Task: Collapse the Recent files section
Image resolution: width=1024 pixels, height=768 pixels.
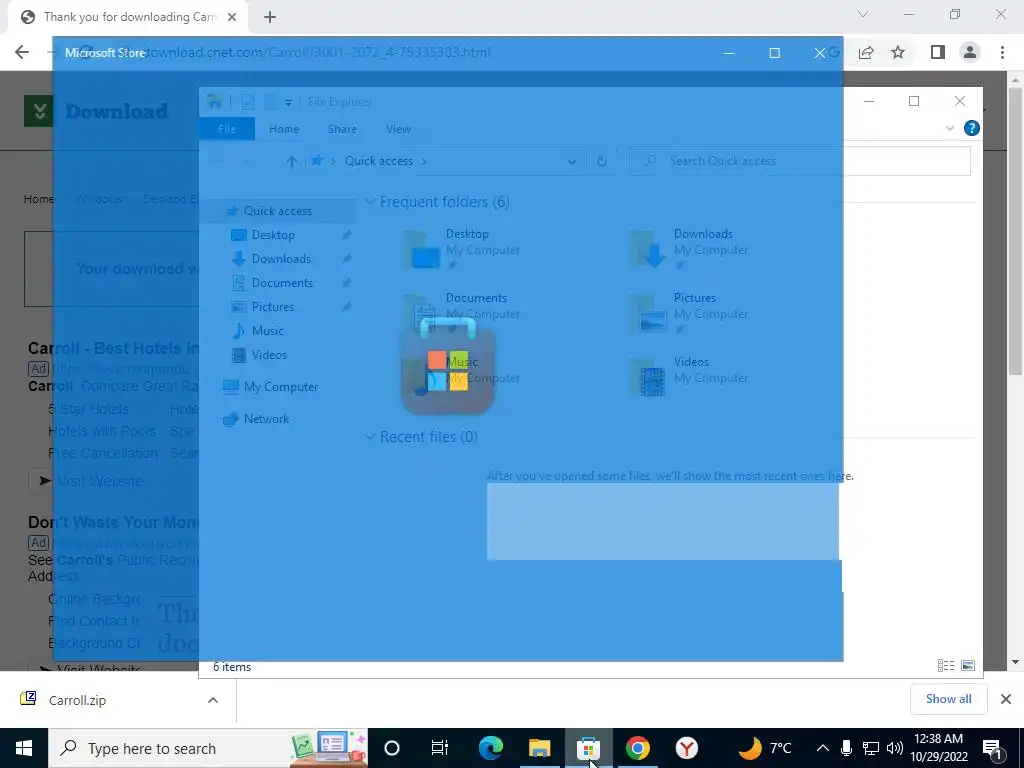Action: pos(370,437)
